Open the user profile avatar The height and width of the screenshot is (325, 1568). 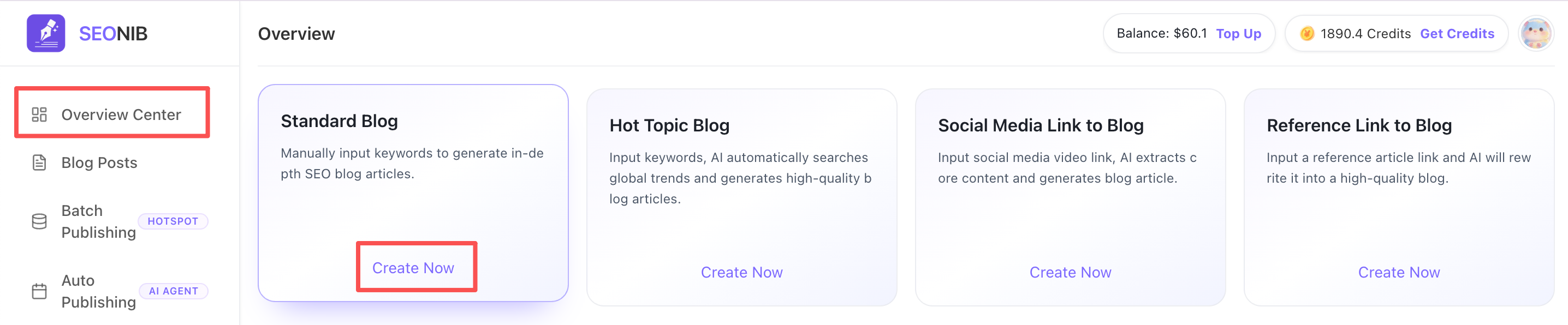pyautogui.click(x=1535, y=34)
